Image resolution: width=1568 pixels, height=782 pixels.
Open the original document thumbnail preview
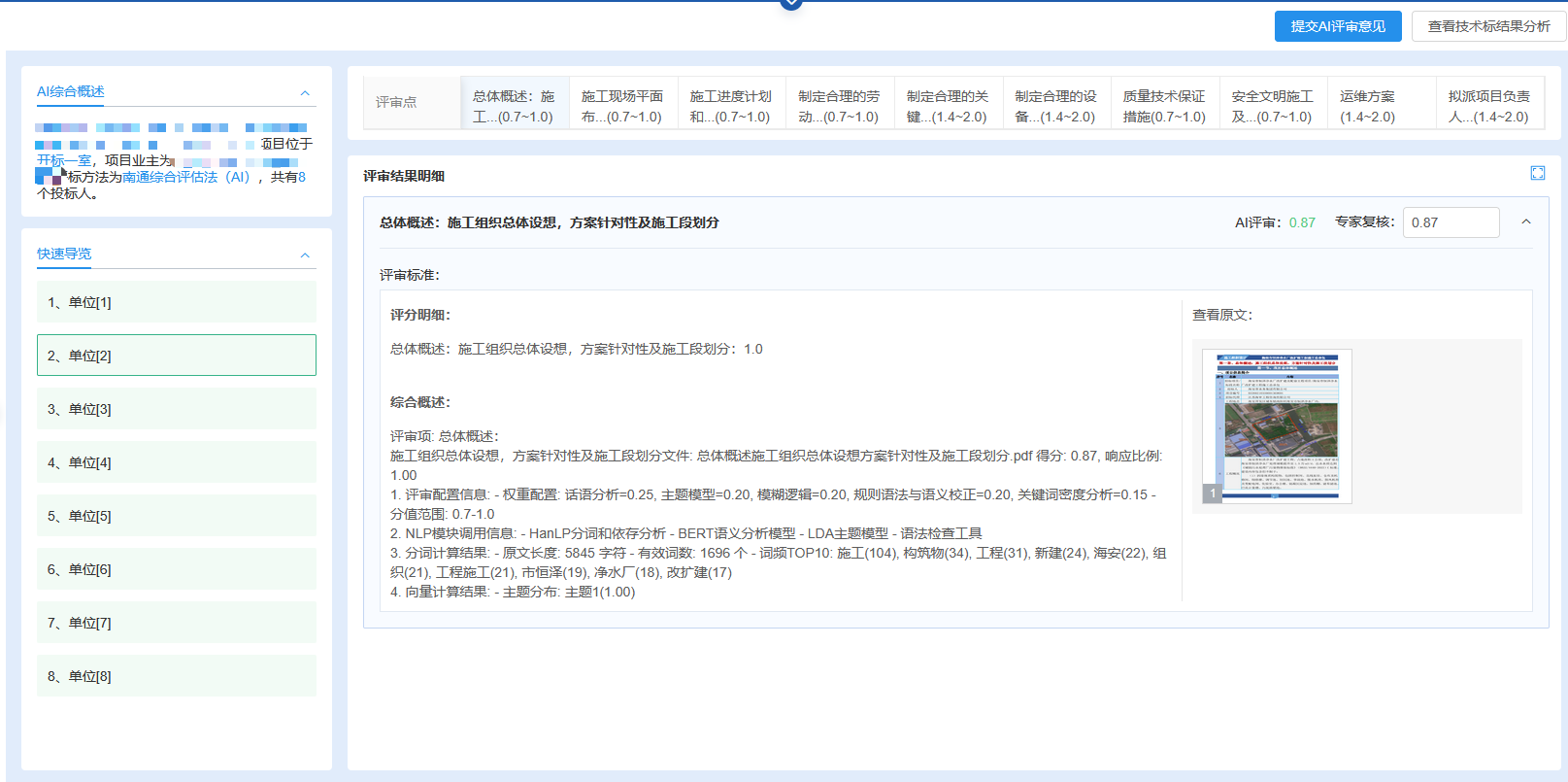[x=1277, y=425]
